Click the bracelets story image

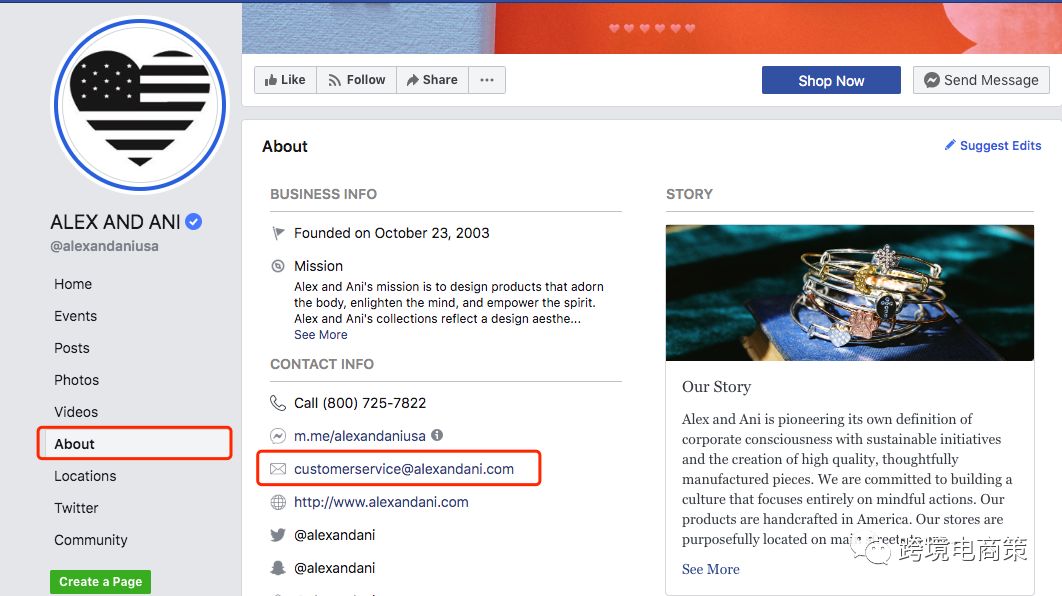(x=849, y=293)
